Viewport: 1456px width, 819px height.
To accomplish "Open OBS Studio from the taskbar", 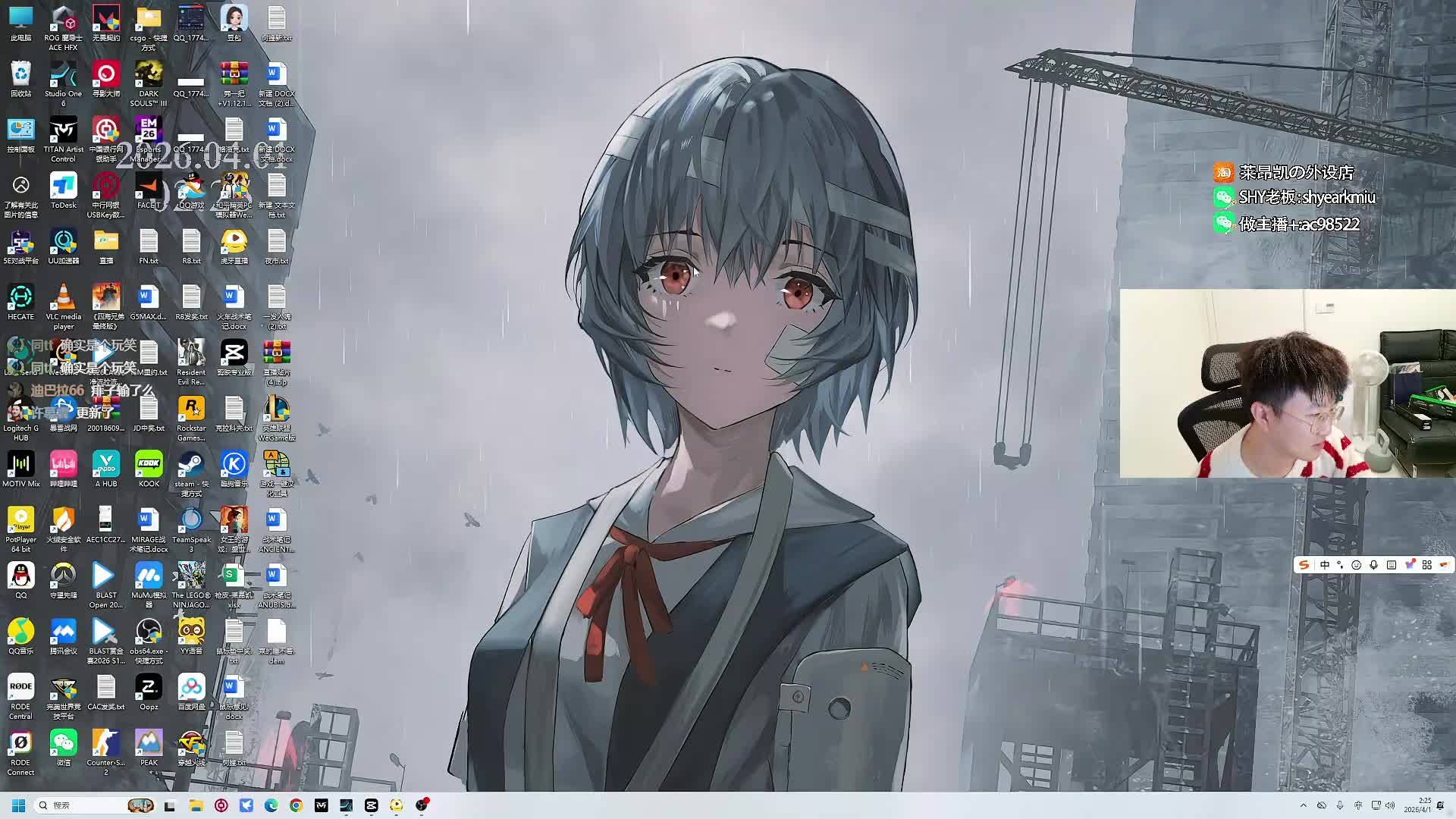I will coord(422,805).
